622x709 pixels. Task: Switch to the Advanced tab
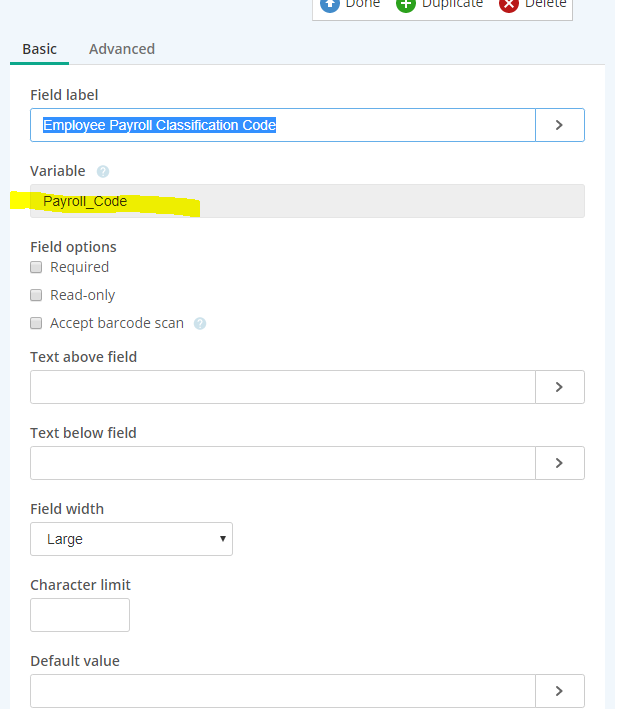pos(122,49)
